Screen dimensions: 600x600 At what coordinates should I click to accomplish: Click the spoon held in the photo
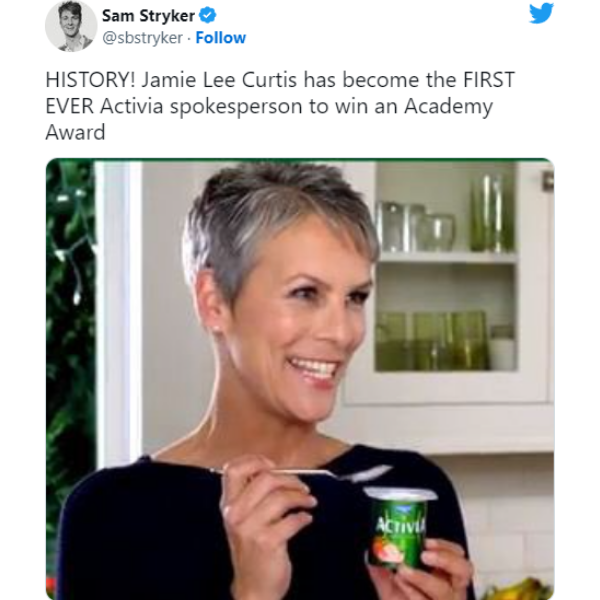coord(302,473)
